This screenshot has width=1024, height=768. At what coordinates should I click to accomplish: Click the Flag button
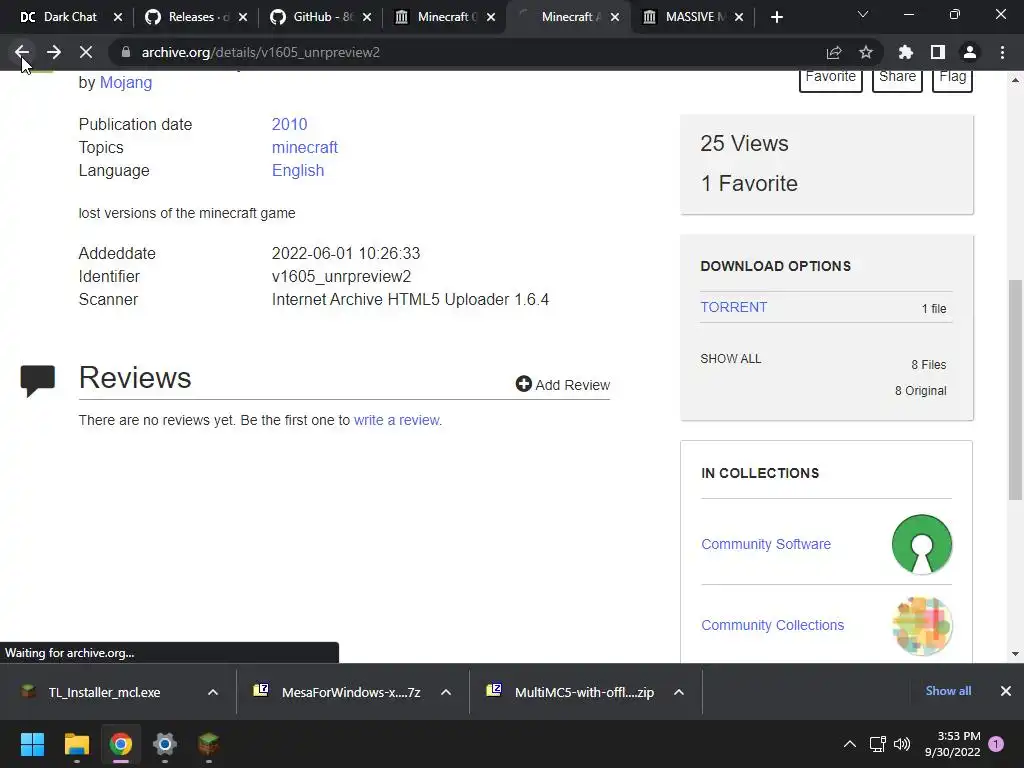(x=952, y=78)
